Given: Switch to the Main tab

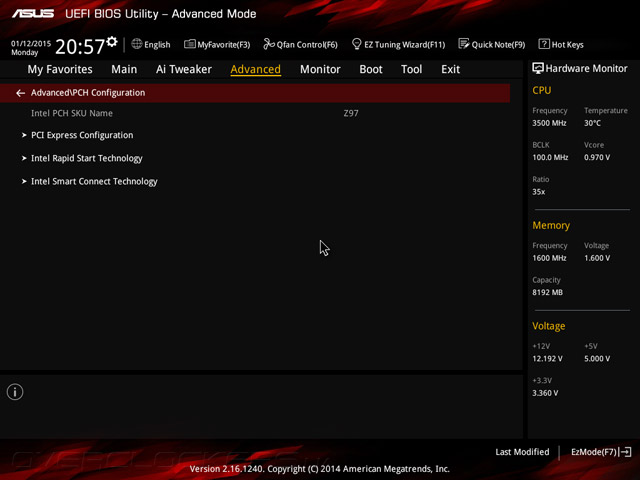Looking at the screenshot, I should (124, 69).
